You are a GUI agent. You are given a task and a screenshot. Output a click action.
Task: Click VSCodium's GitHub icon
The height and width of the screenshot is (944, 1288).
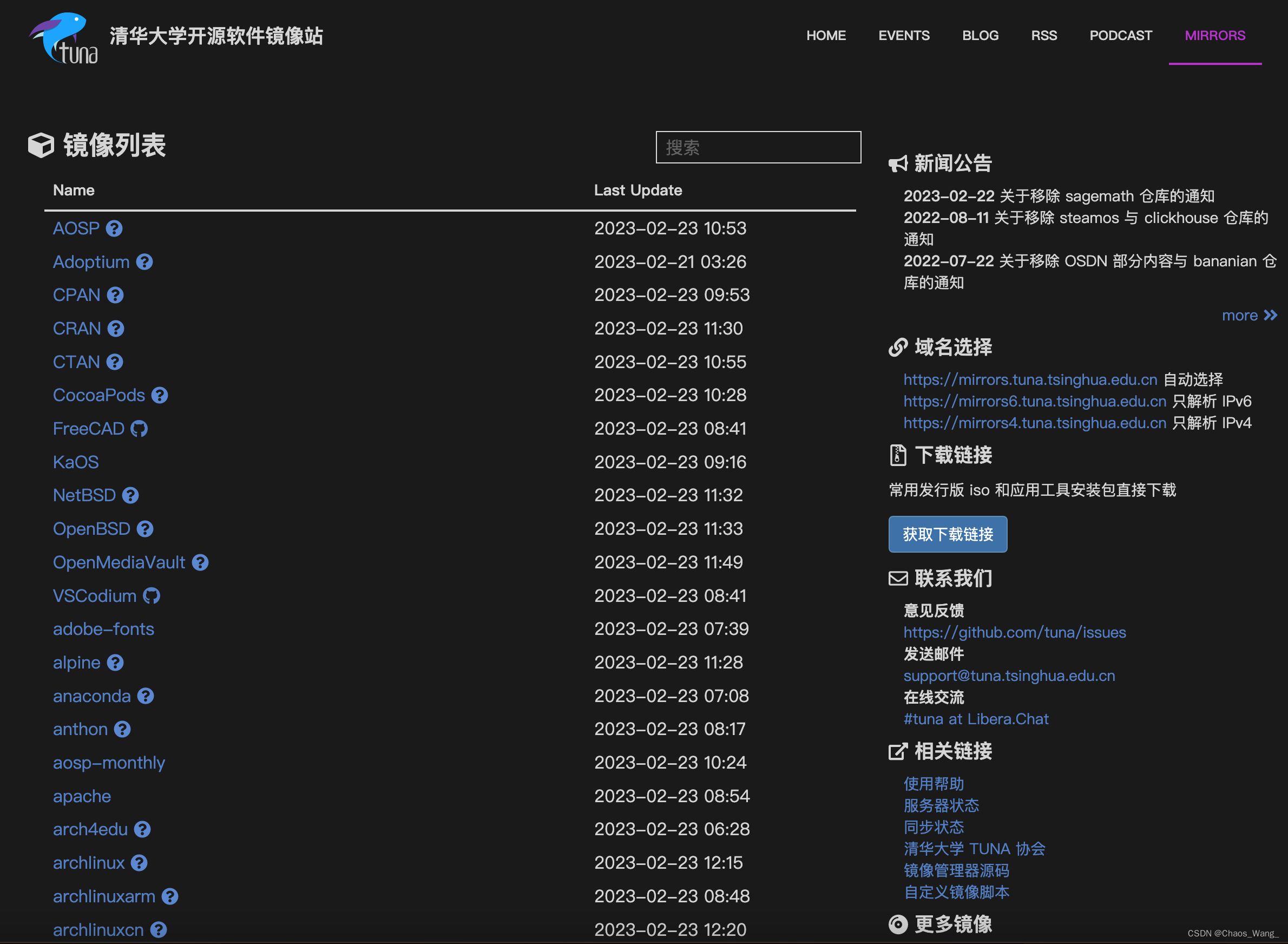(152, 595)
